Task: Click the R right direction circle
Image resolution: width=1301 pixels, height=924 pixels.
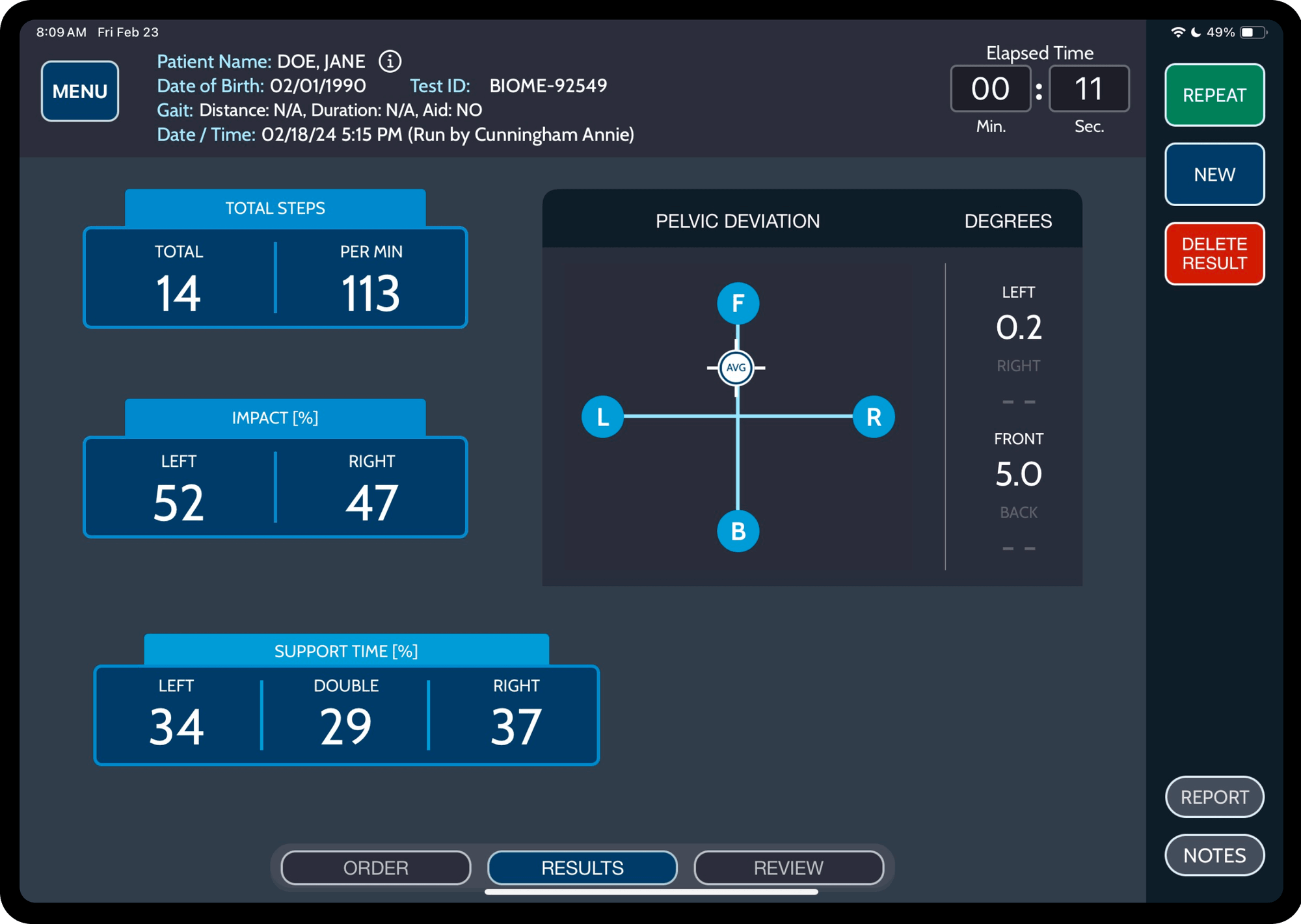Action: pos(874,417)
